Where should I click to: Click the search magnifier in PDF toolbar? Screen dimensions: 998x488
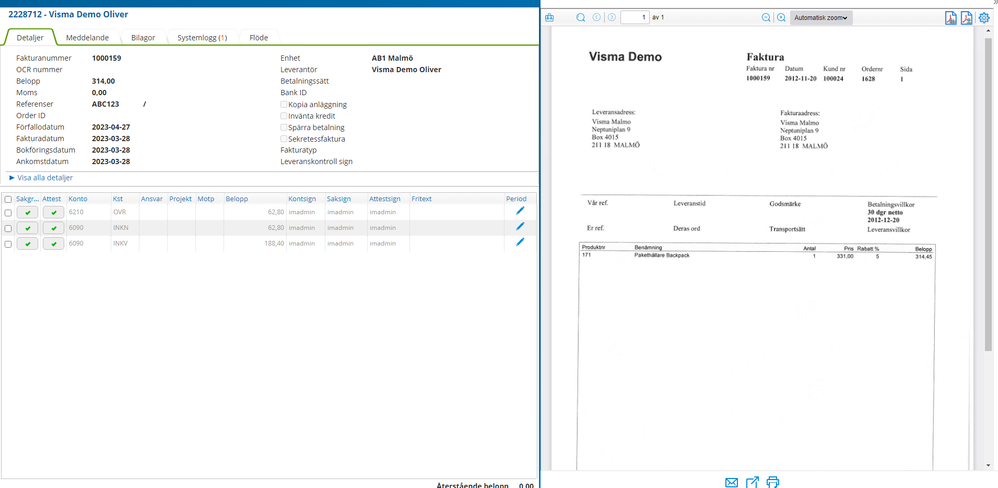click(x=580, y=18)
